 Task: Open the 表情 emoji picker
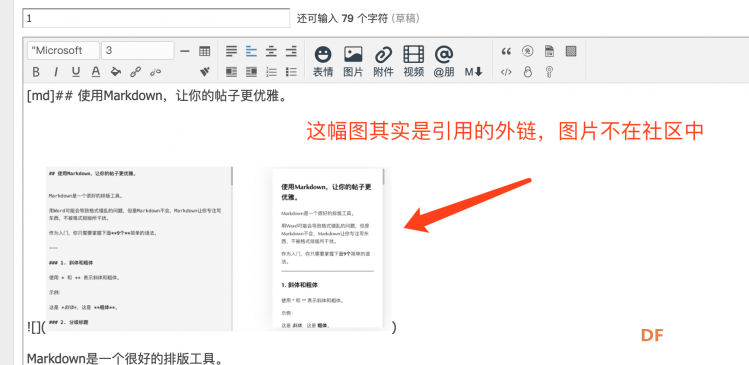323,61
